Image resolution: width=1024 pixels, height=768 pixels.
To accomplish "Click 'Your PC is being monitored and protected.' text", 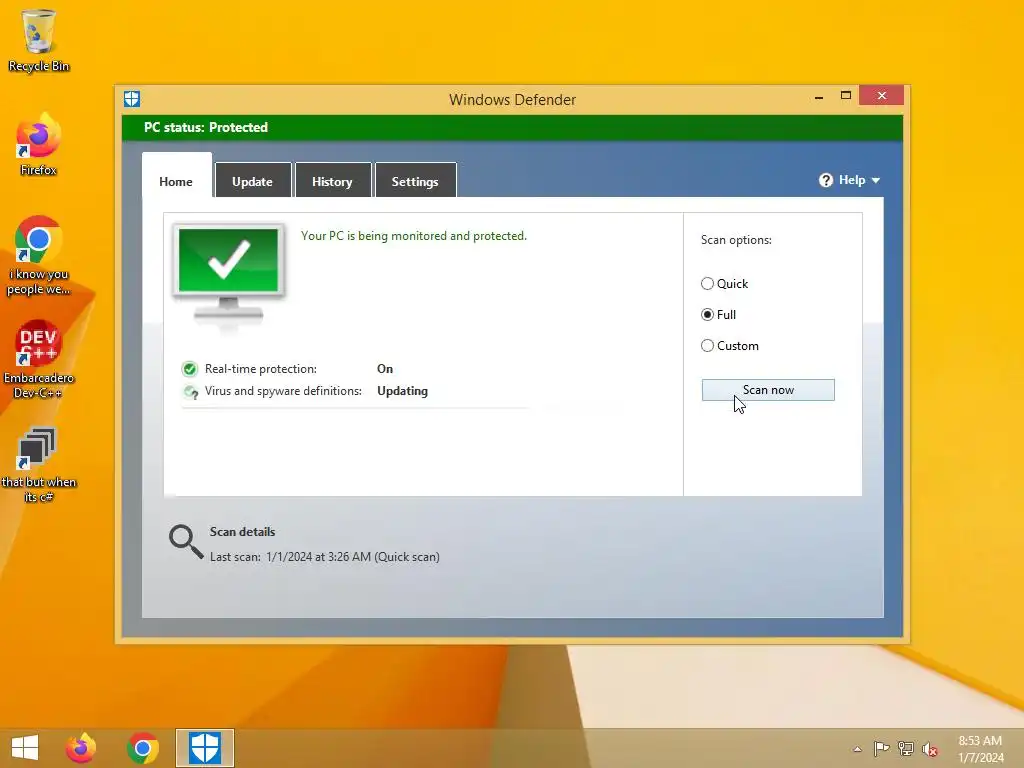I will [x=413, y=236].
